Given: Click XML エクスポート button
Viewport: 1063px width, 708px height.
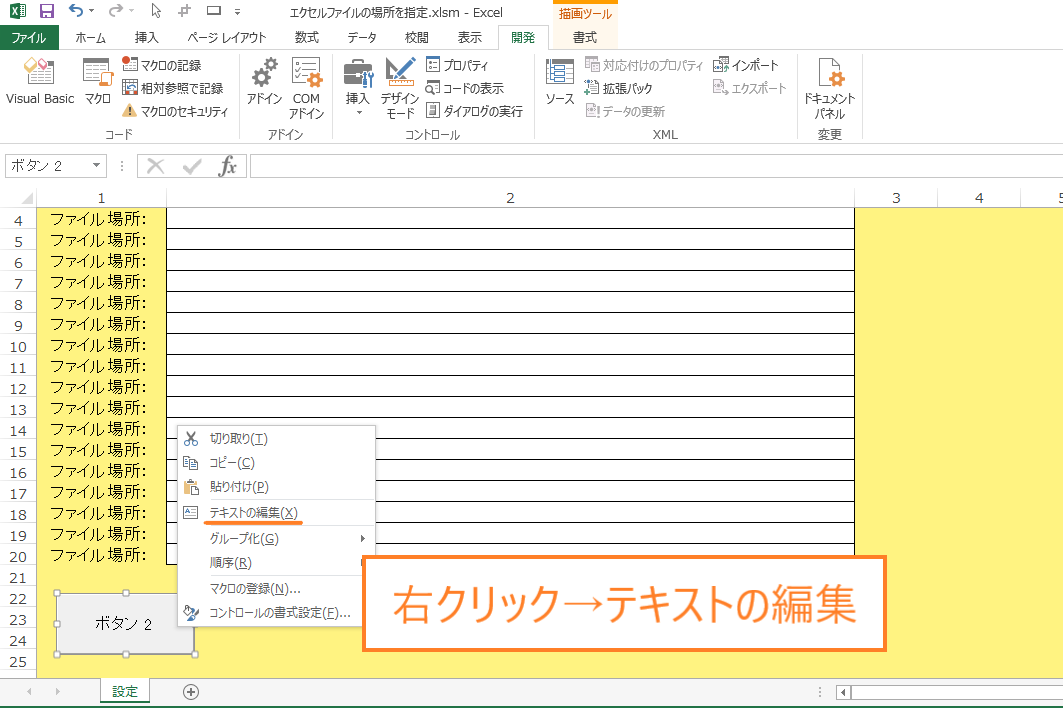Looking at the screenshot, I should coord(750,88).
